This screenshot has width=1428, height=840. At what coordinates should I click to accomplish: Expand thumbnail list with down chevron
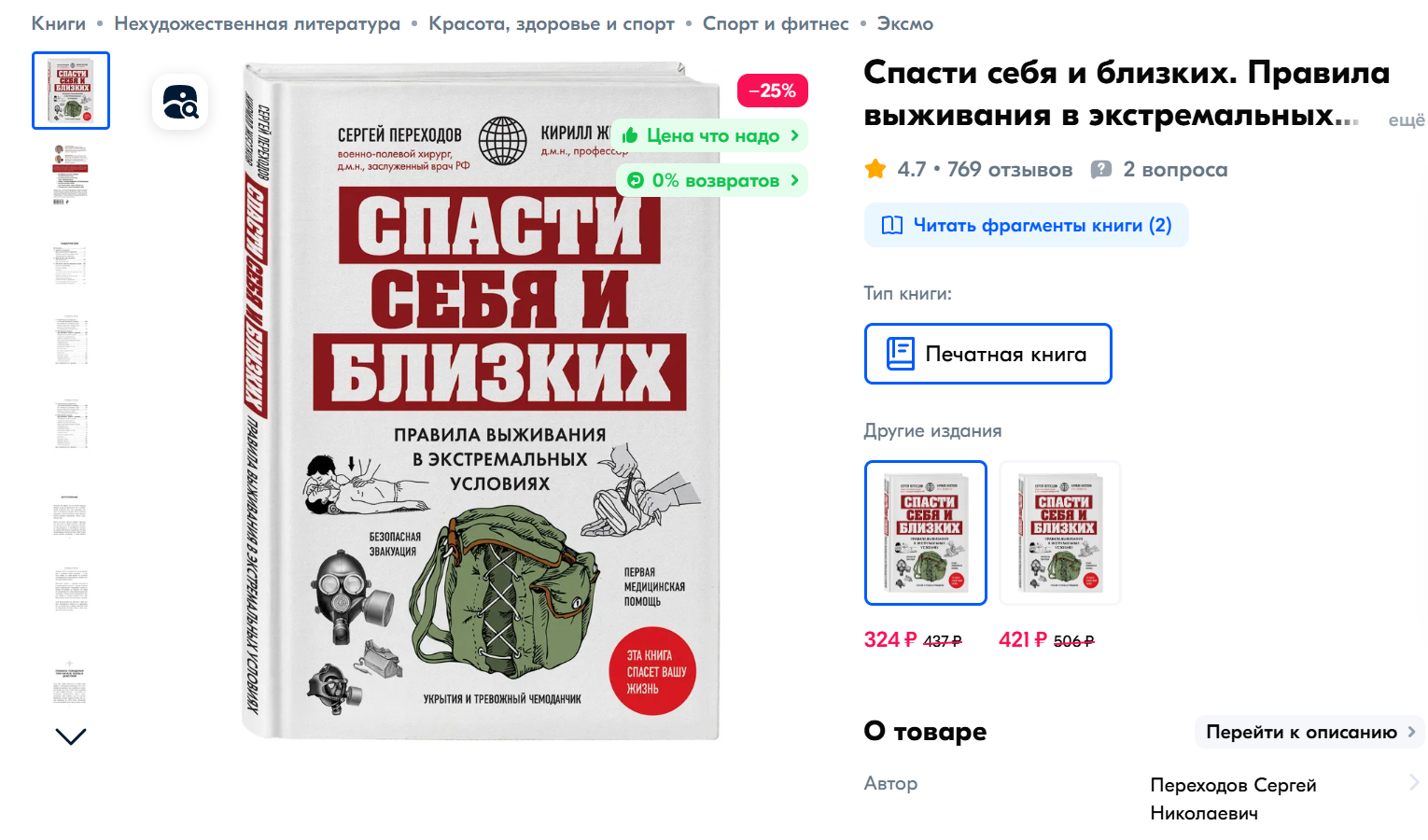pyautogui.click(x=71, y=736)
